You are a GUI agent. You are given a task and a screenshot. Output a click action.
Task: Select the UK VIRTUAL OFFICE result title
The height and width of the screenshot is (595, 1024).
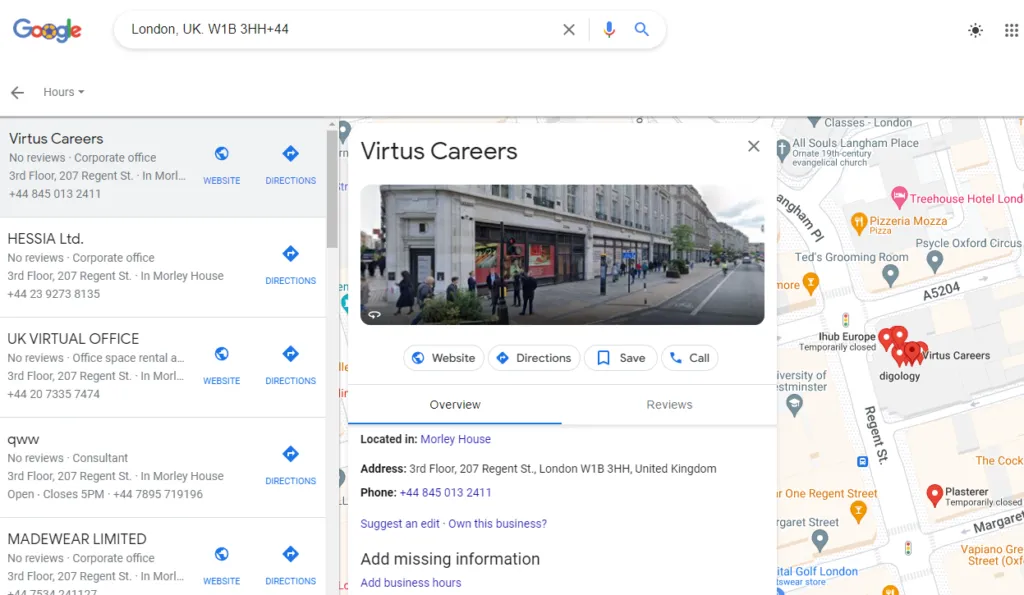point(73,339)
